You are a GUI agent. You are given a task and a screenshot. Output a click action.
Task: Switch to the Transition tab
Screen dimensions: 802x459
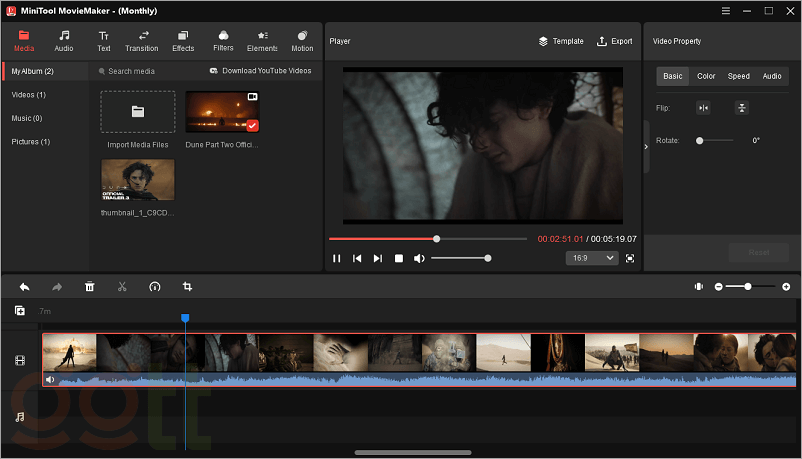click(x=142, y=41)
